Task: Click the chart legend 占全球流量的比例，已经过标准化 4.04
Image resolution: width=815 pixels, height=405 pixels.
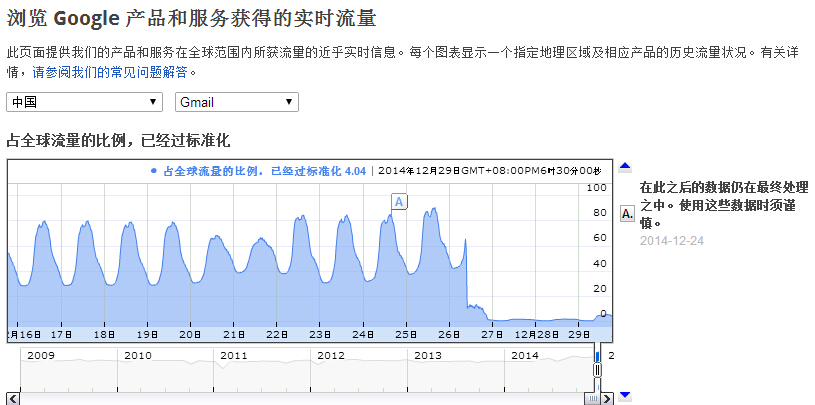Action: pyautogui.click(x=258, y=171)
